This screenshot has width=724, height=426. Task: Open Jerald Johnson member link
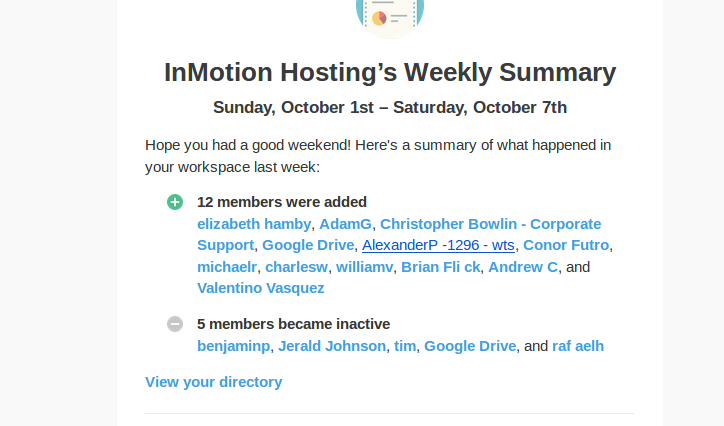(331, 346)
